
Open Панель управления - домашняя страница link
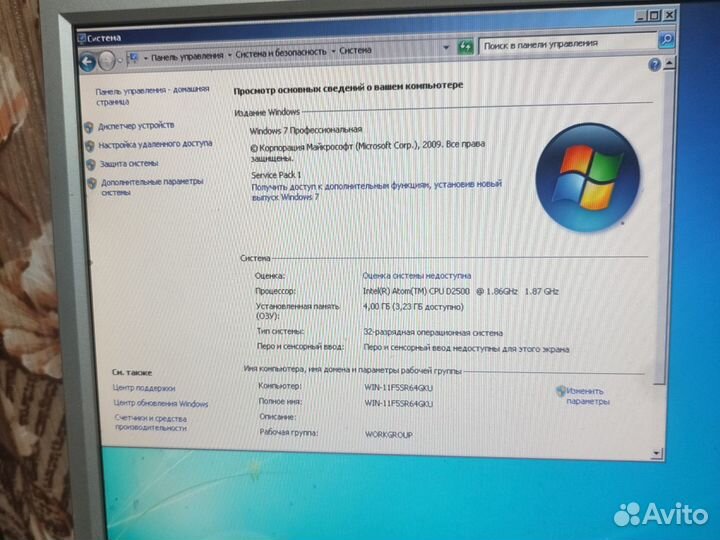click(x=153, y=95)
